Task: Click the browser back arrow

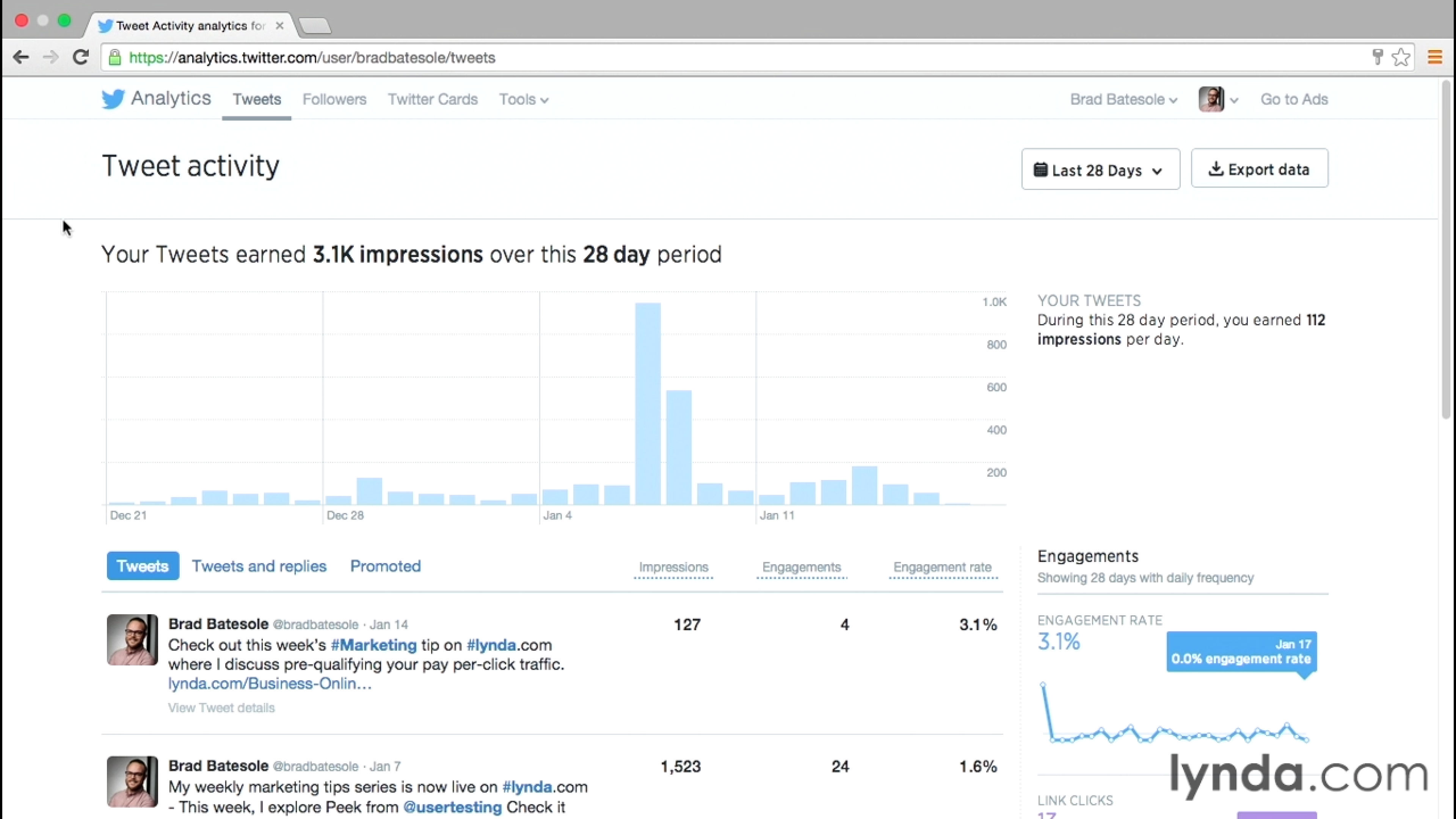Action: point(21,57)
